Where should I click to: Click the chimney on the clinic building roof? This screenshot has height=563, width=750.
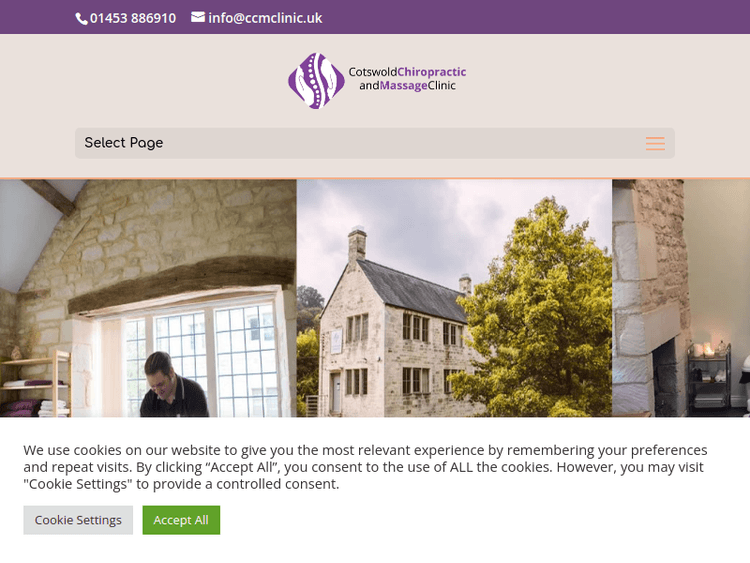(x=357, y=244)
